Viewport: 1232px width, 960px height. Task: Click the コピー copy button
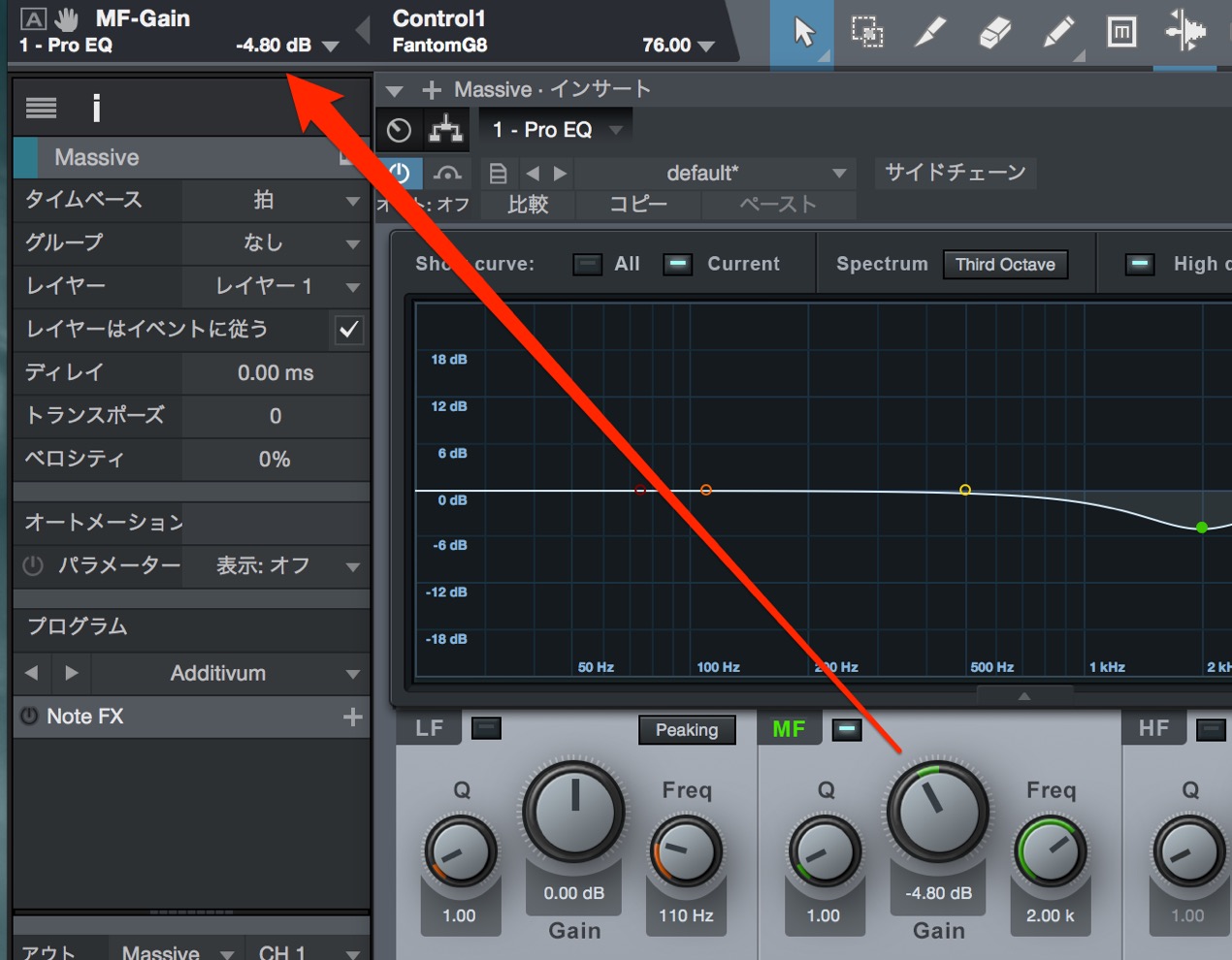click(638, 205)
